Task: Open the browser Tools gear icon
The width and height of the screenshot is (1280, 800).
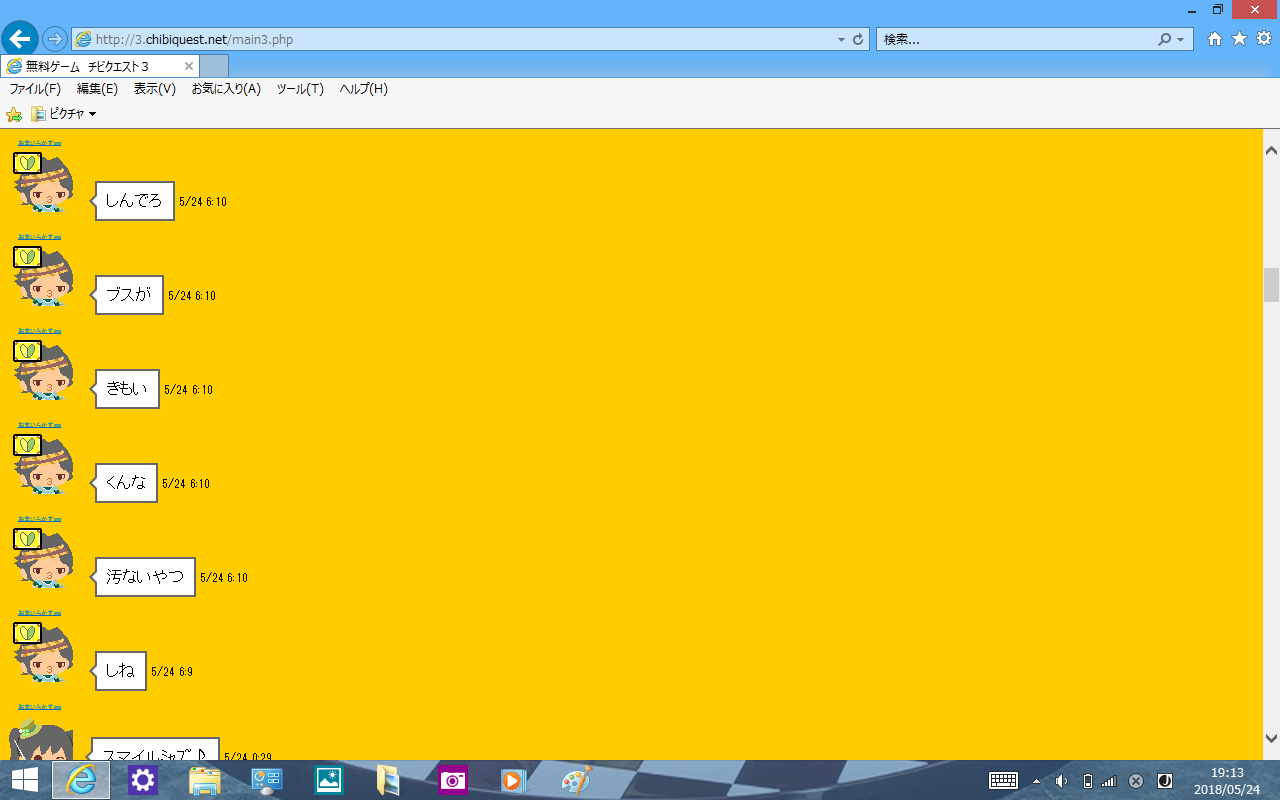Action: [1264, 39]
